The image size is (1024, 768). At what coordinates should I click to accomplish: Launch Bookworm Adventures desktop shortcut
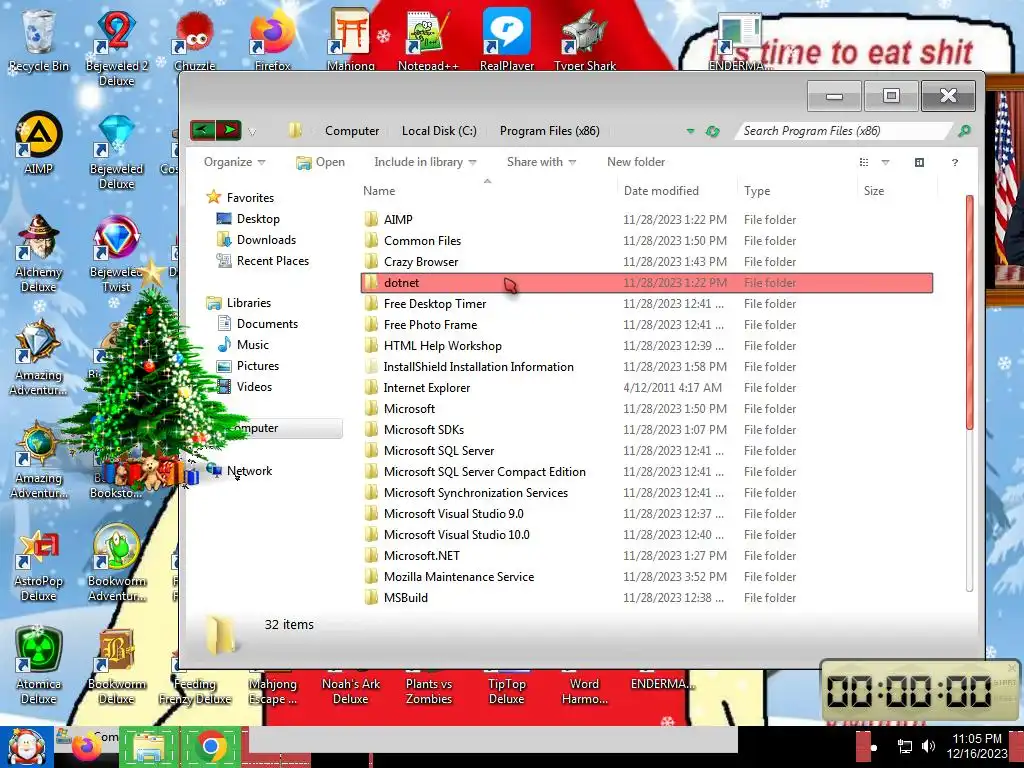click(116, 563)
